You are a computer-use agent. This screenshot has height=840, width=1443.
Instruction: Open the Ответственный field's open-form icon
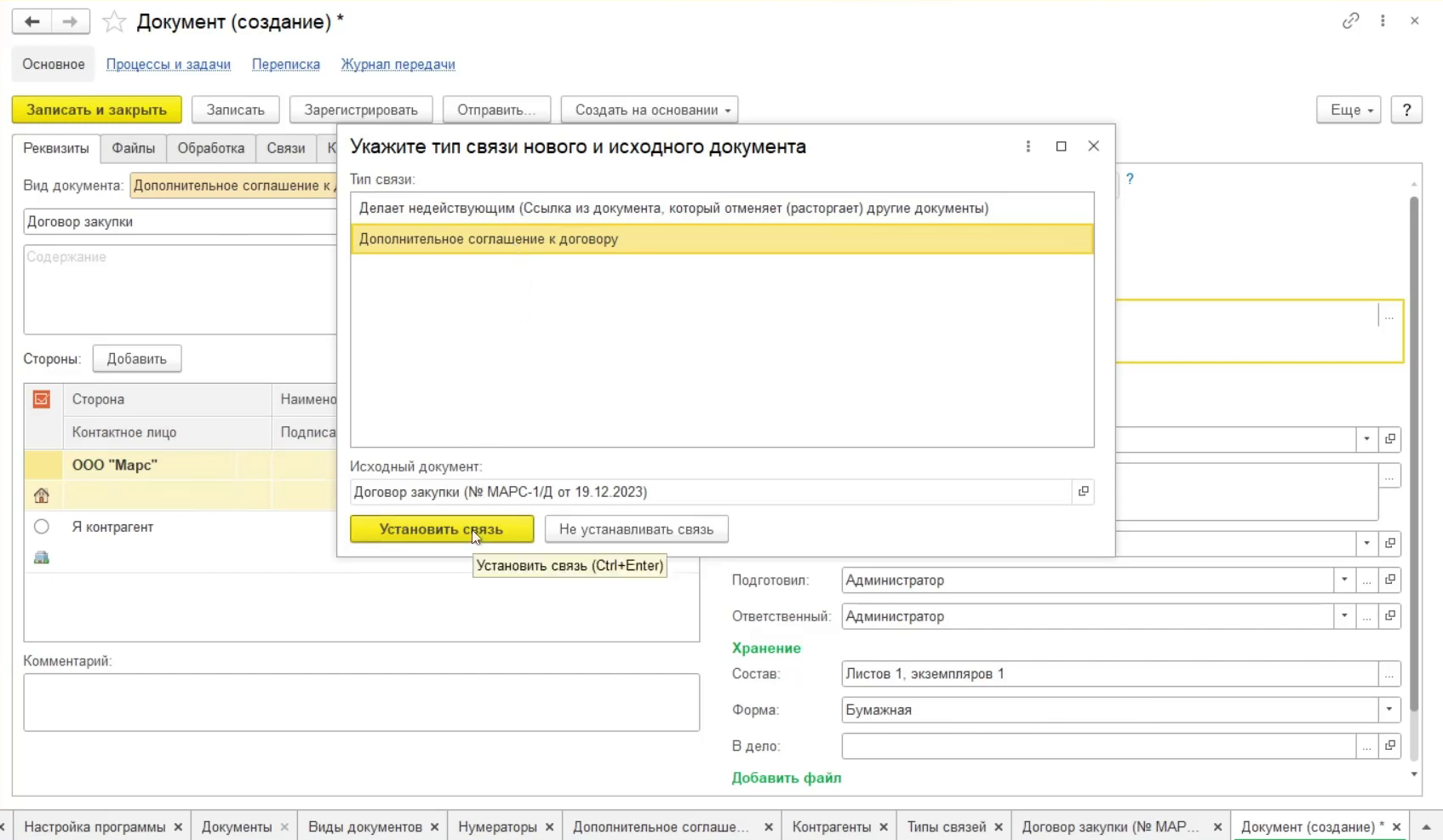click(x=1389, y=616)
